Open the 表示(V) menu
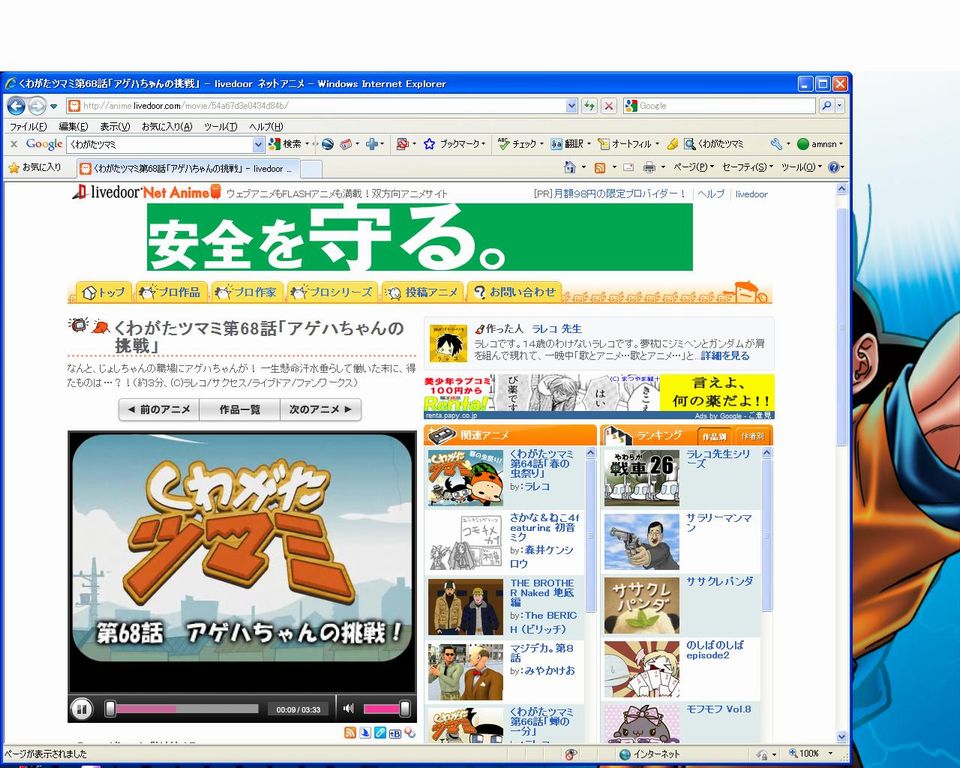 (x=115, y=126)
